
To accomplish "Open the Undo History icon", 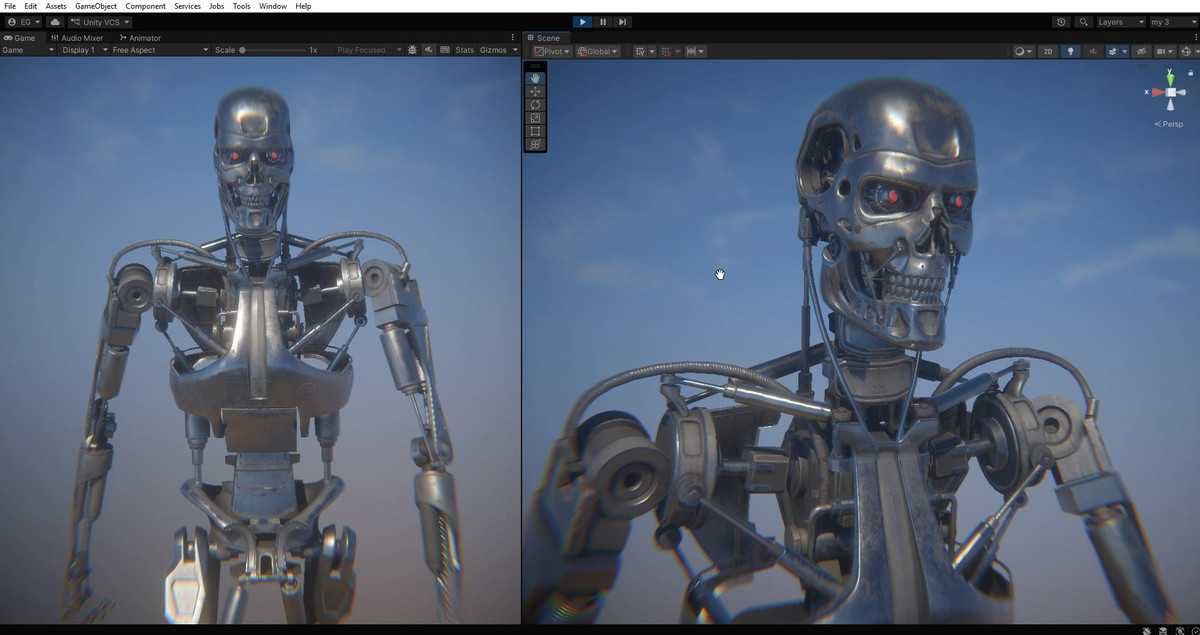I will click(1061, 22).
